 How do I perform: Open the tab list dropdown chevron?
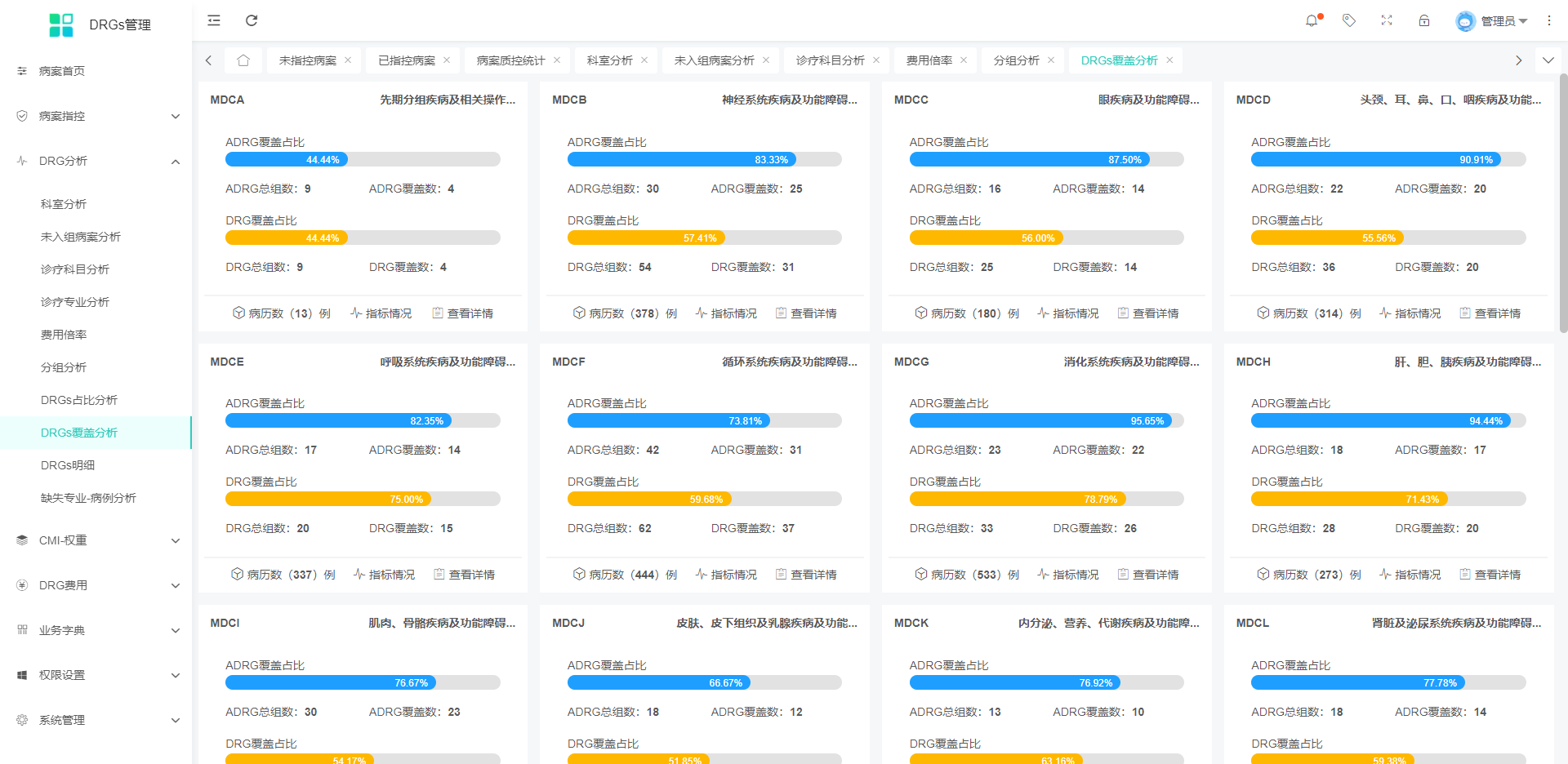1548,60
